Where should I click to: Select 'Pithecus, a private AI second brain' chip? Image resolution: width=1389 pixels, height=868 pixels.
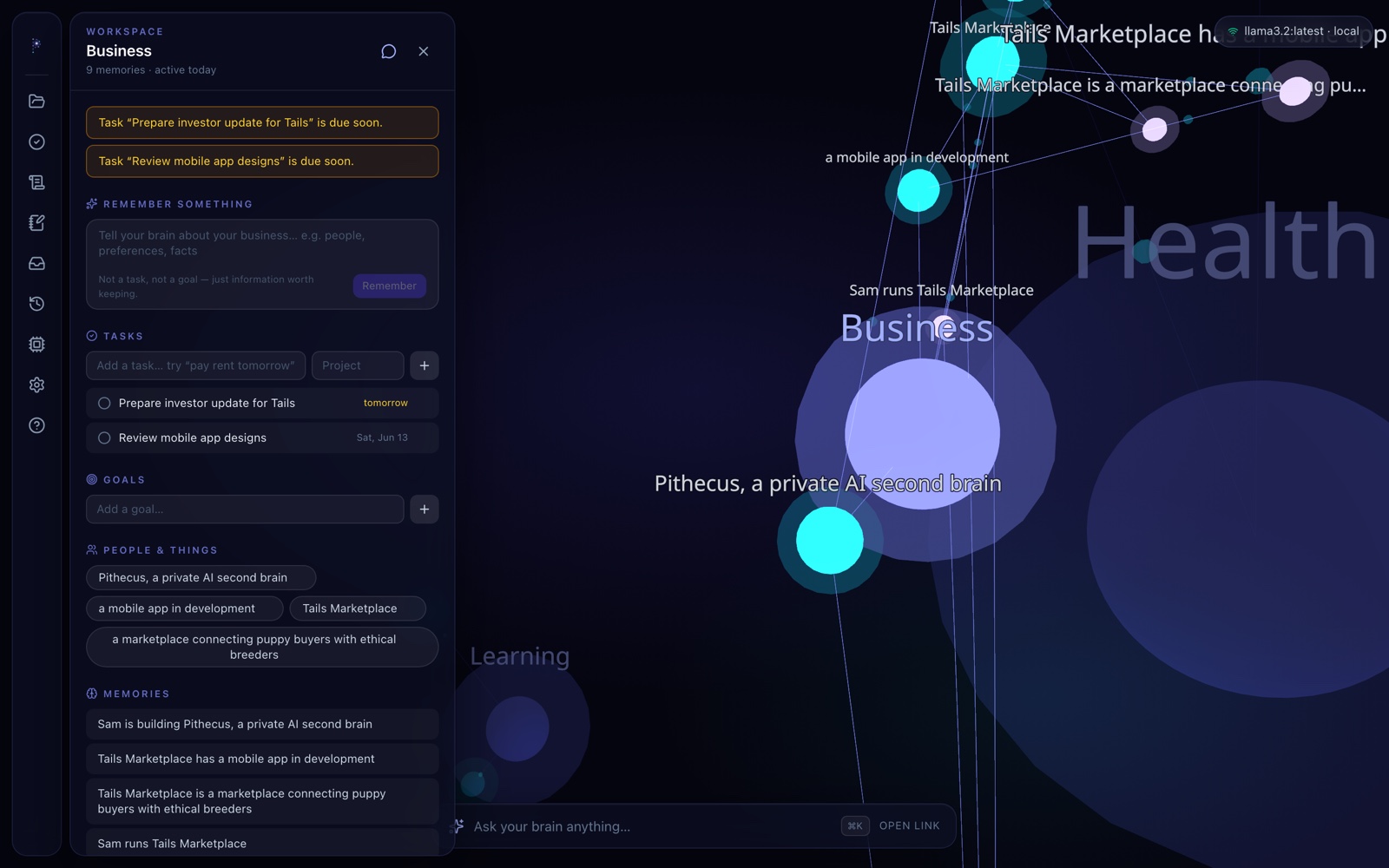[x=201, y=578]
